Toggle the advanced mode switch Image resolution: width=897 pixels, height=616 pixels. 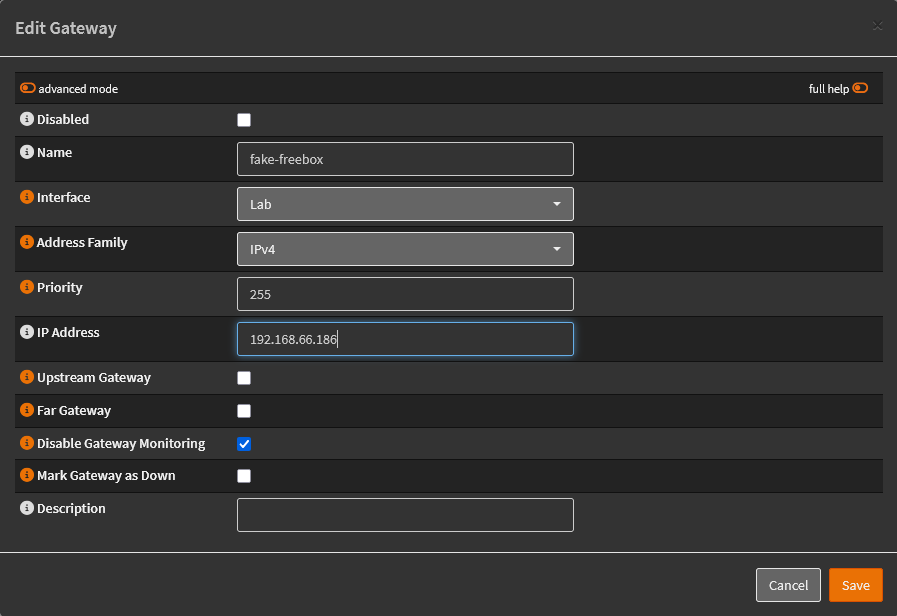pos(28,89)
